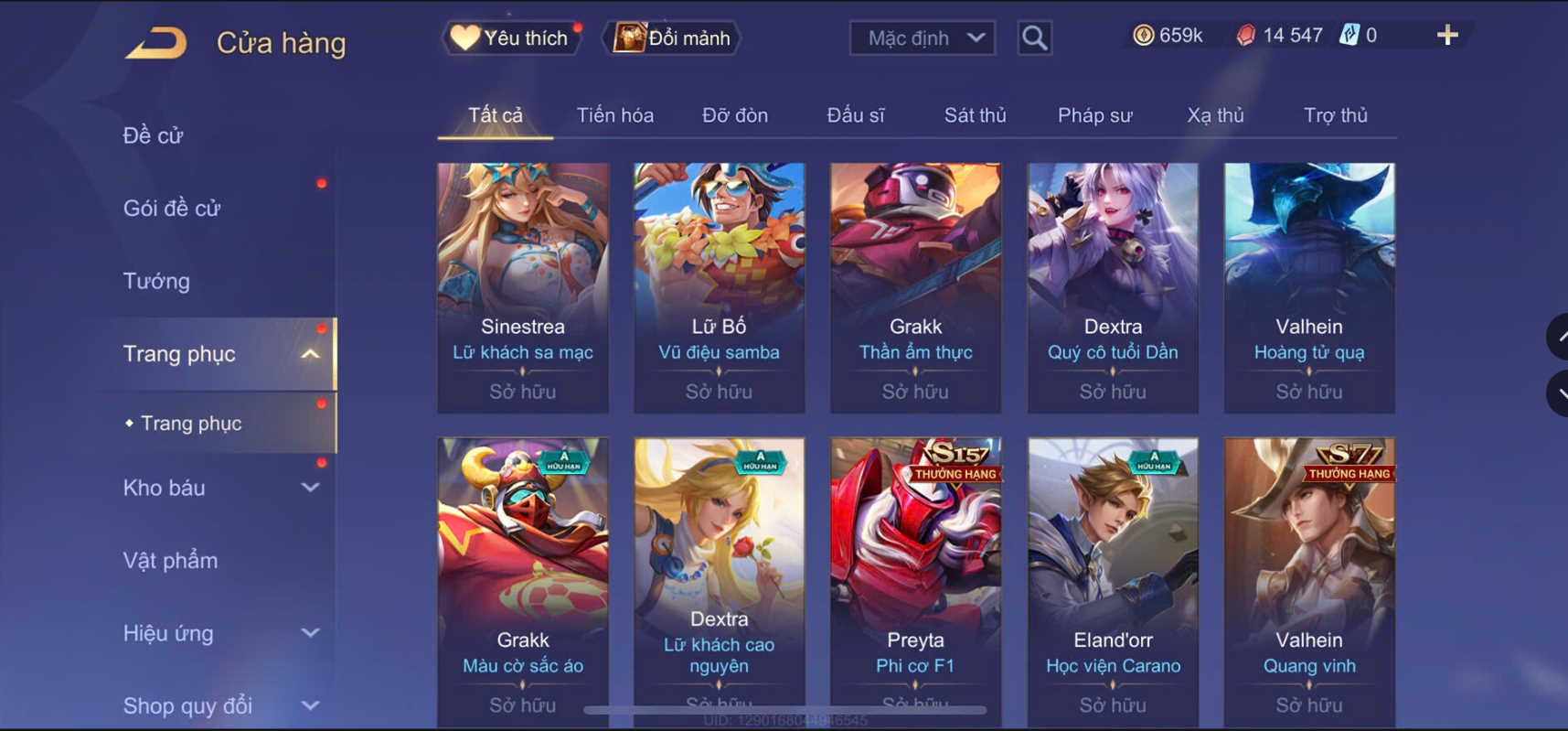Open the Valhein Quang vinh skin card

click(x=1309, y=582)
